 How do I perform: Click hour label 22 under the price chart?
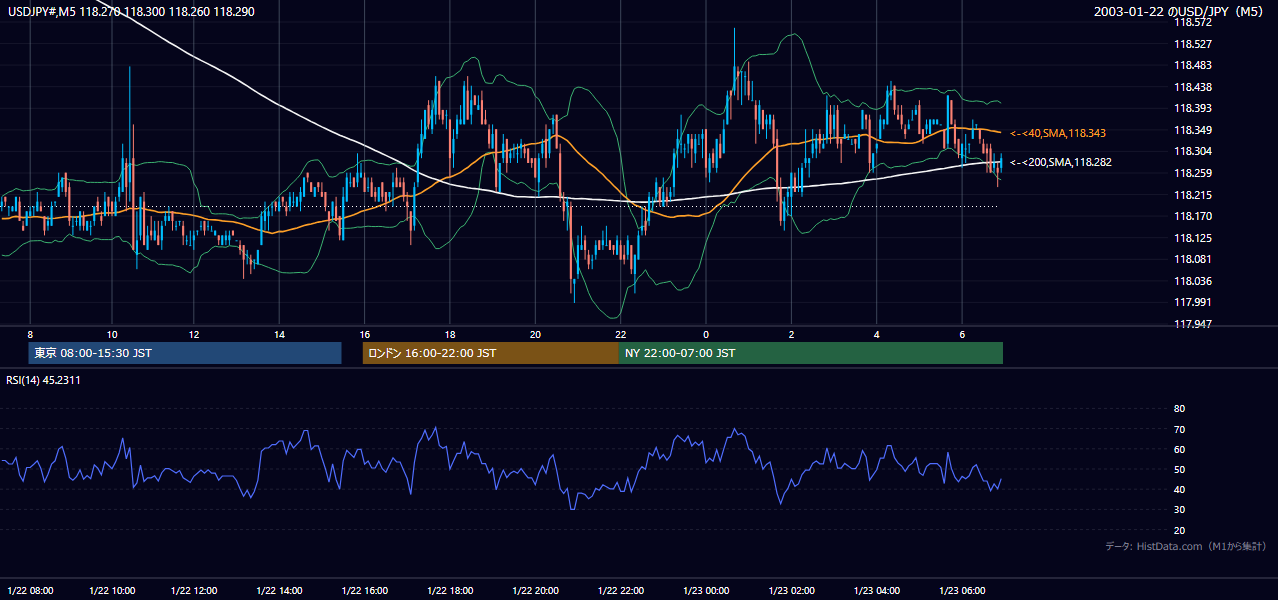[621, 334]
